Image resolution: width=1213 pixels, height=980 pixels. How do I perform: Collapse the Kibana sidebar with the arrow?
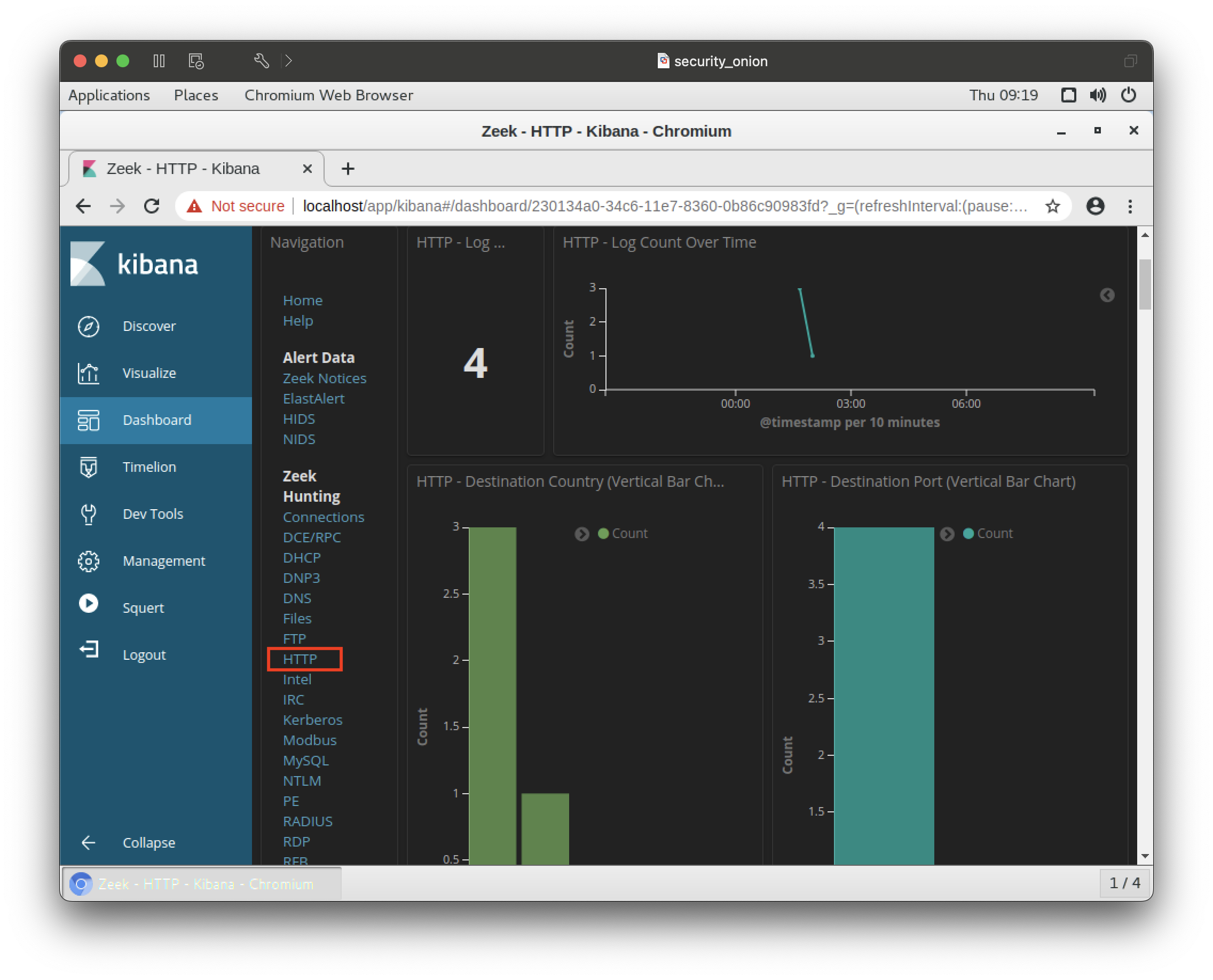pyautogui.click(x=89, y=843)
